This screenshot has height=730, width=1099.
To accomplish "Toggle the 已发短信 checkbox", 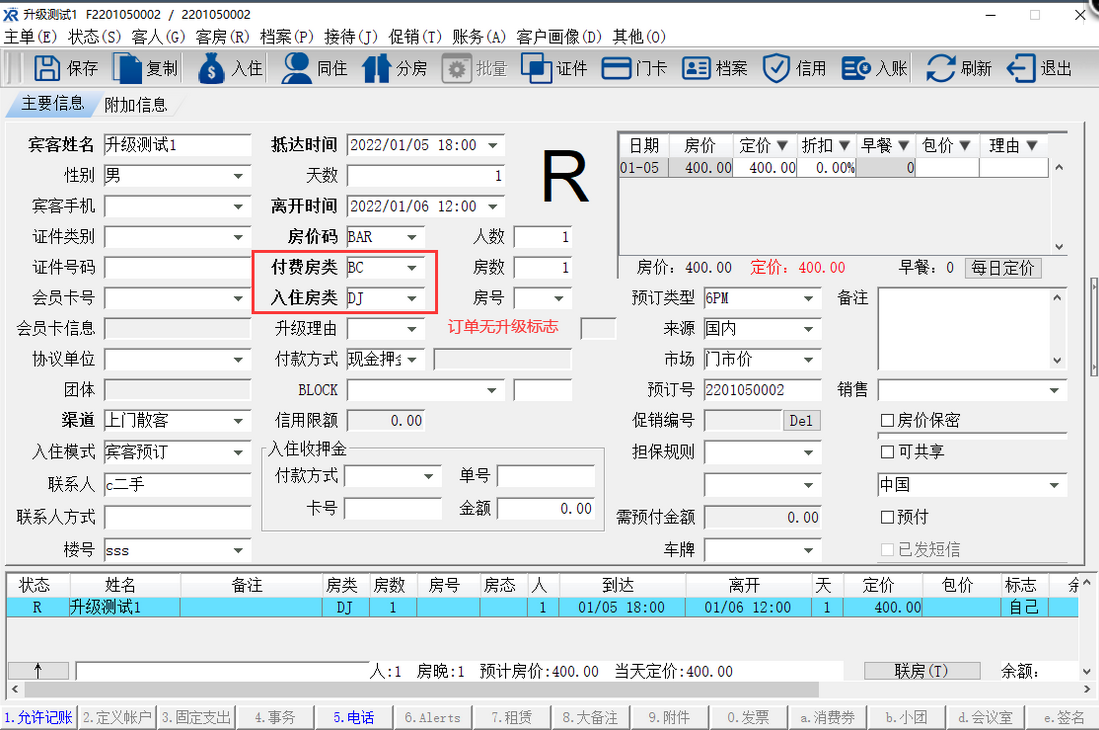I will [x=887, y=549].
